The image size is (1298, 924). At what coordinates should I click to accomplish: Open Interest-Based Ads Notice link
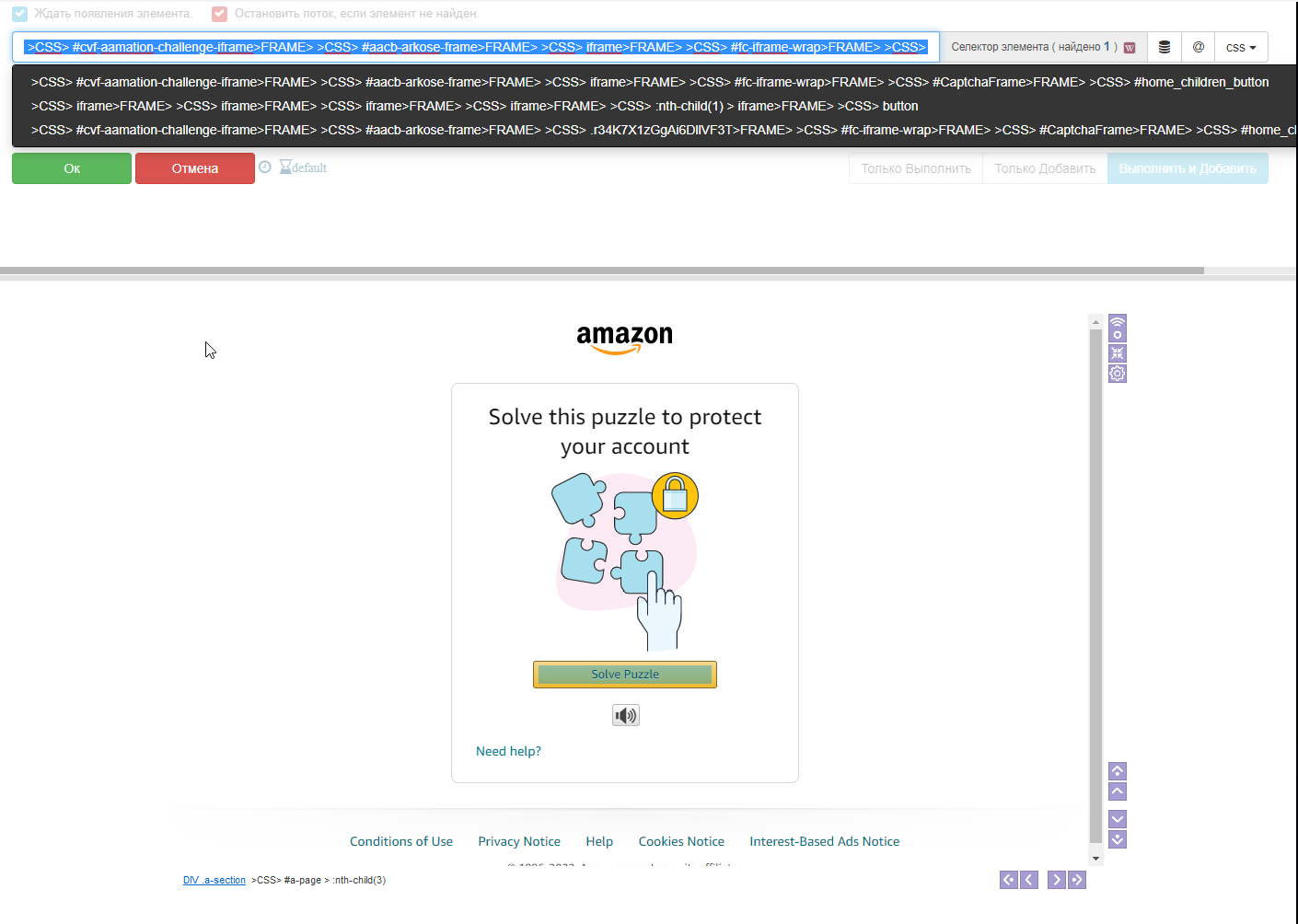[825, 841]
